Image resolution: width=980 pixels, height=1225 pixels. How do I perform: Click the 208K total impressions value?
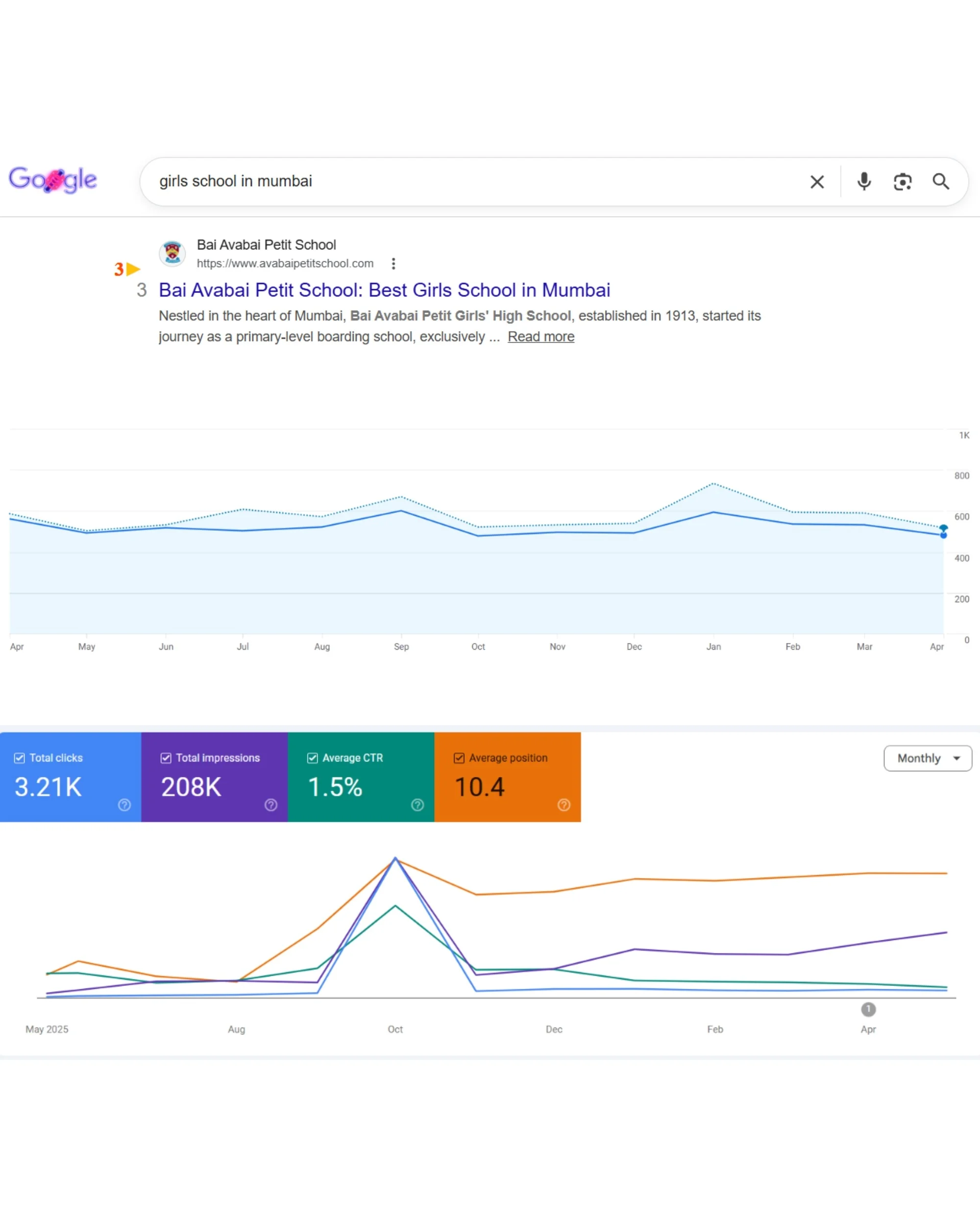pos(191,787)
